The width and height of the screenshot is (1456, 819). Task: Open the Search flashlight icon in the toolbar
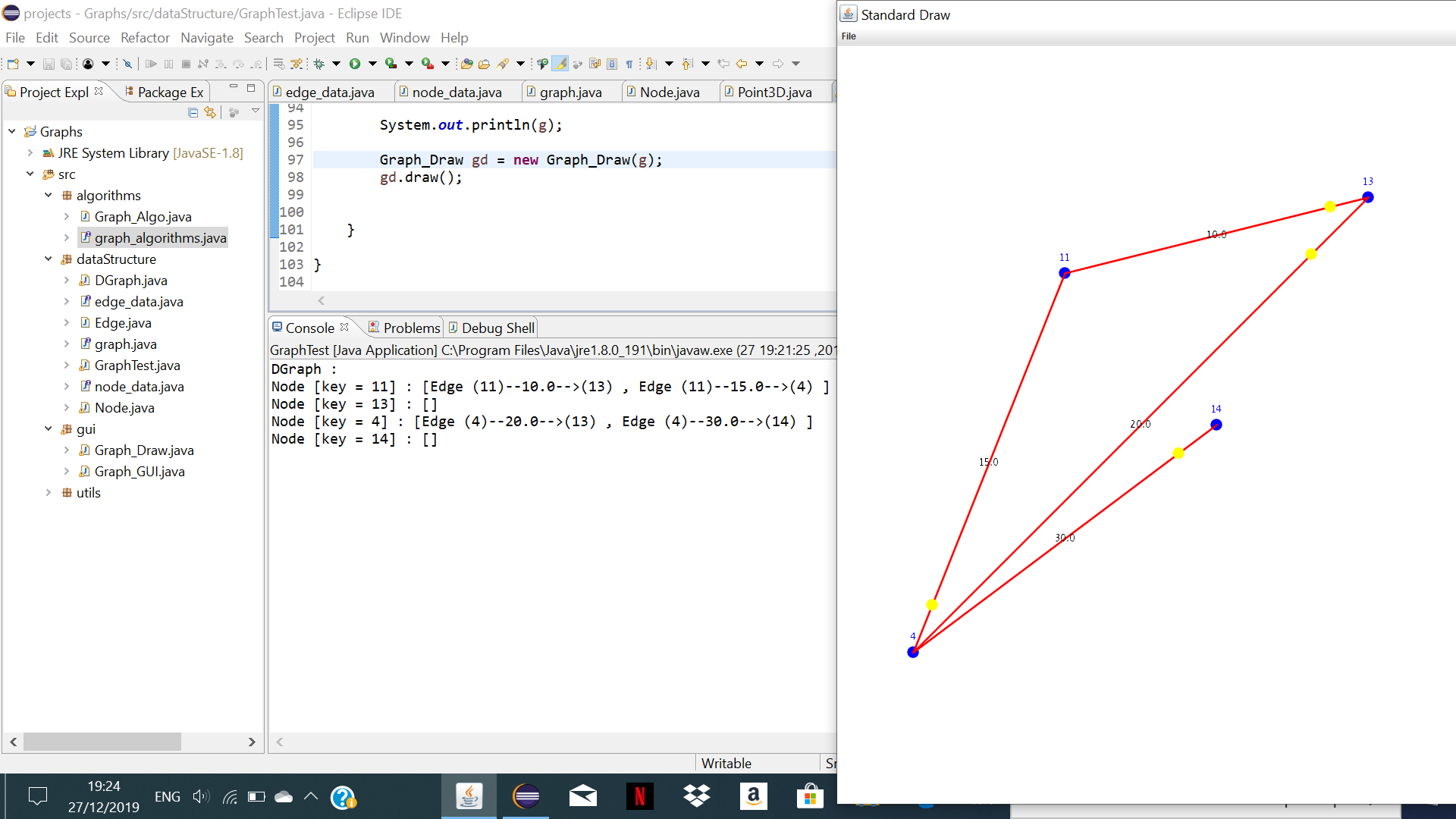point(504,64)
